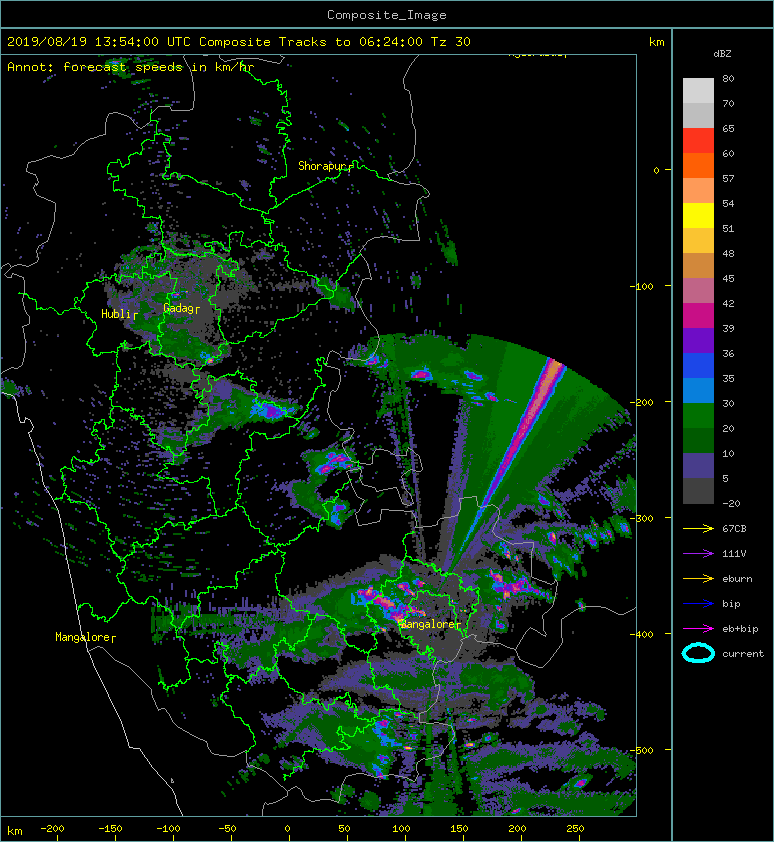774x842 pixels.
Task: Pick the dark green 10-20 dBZ swatch
Action: [x=698, y=440]
